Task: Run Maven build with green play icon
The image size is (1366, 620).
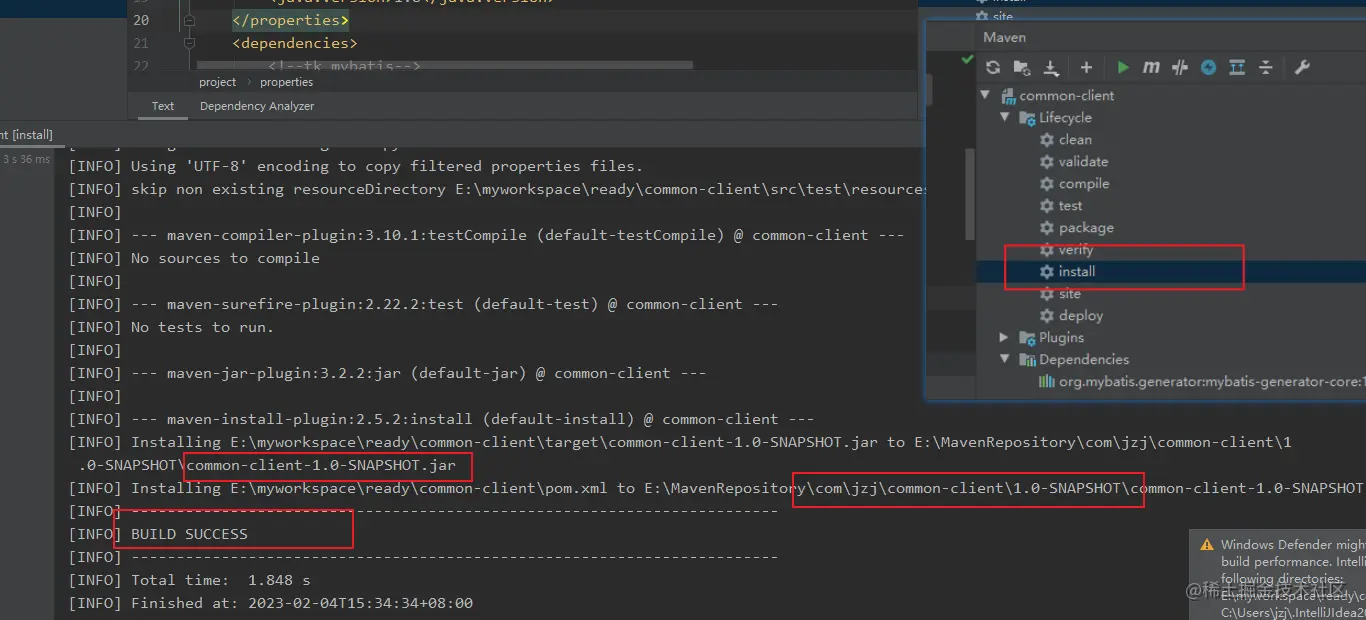Action: (x=1123, y=67)
